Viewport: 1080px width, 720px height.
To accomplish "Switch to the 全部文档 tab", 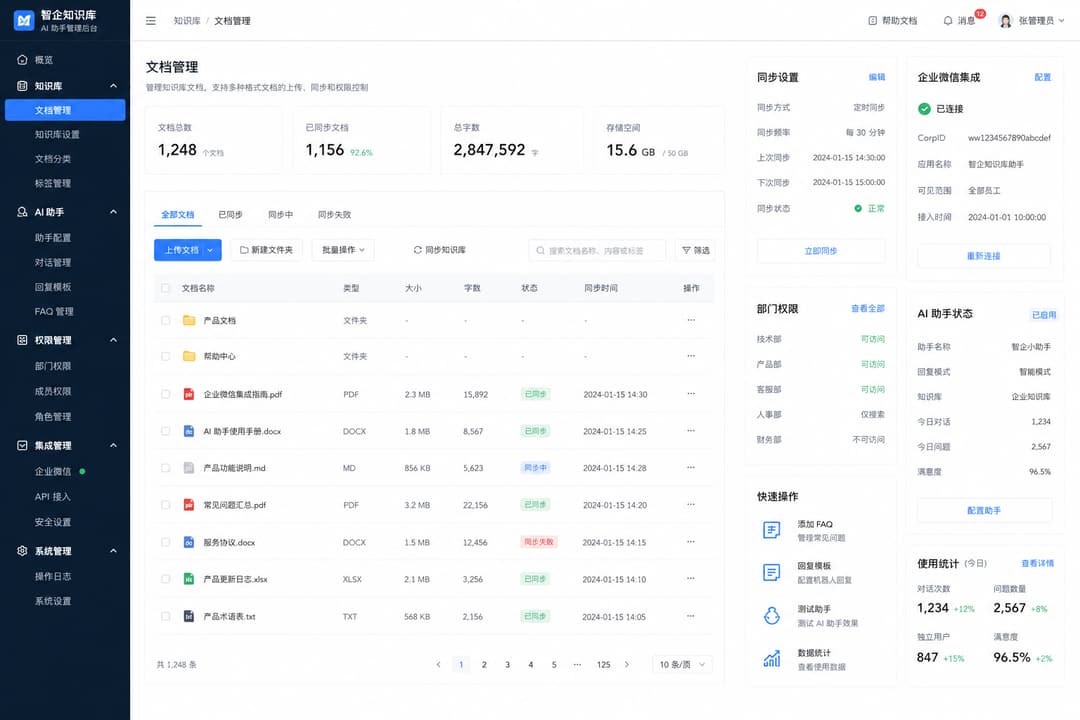I will pyautogui.click(x=178, y=215).
